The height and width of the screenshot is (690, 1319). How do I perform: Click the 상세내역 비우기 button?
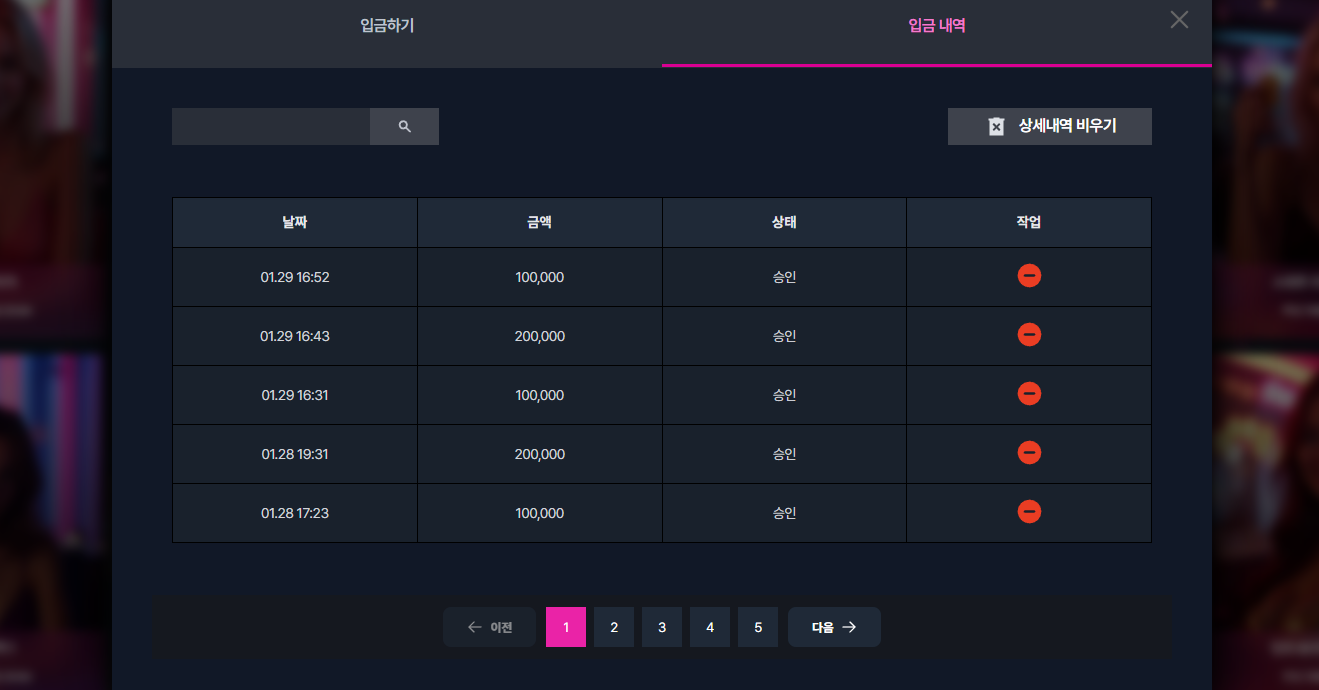pyautogui.click(x=1050, y=126)
